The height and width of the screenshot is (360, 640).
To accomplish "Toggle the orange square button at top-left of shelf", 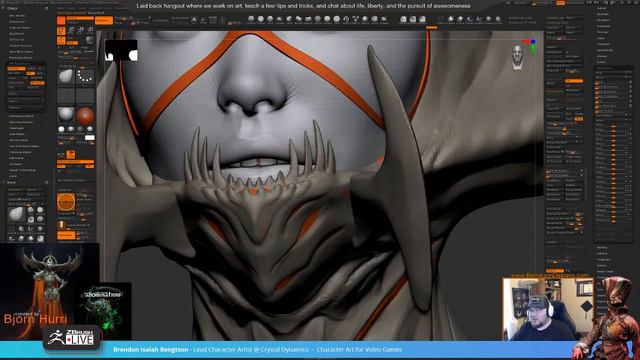I will point(61,20).
